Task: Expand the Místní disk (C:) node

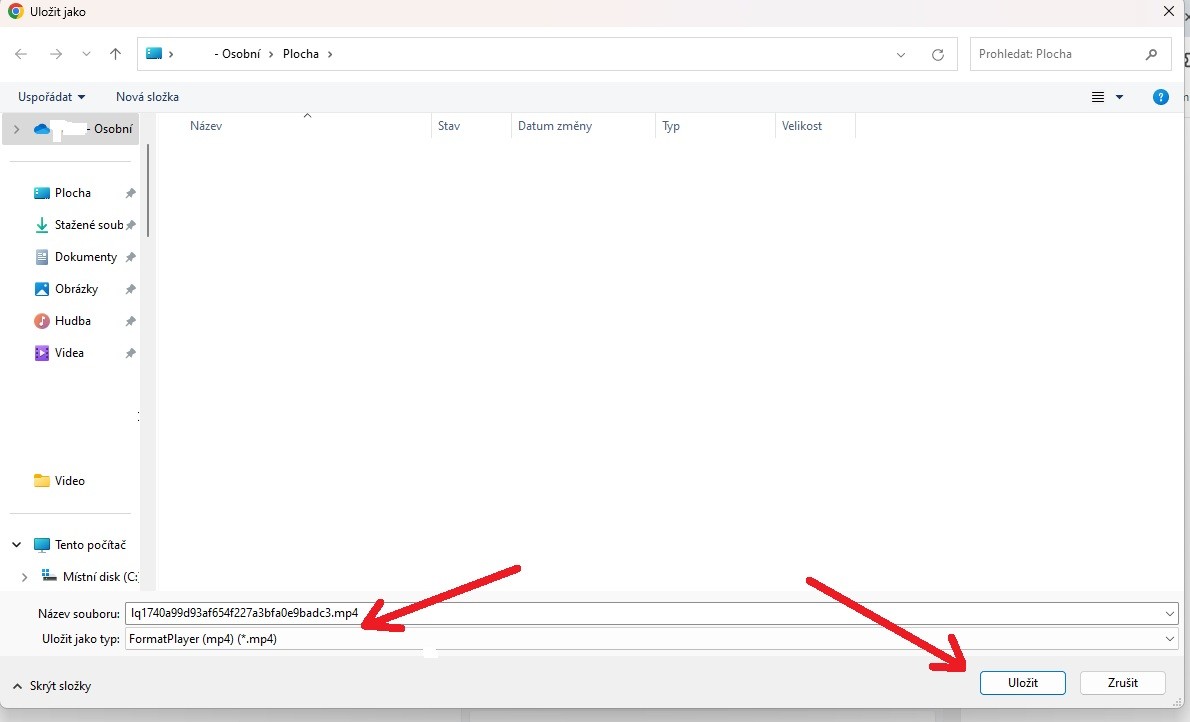Action: (25, 577)
